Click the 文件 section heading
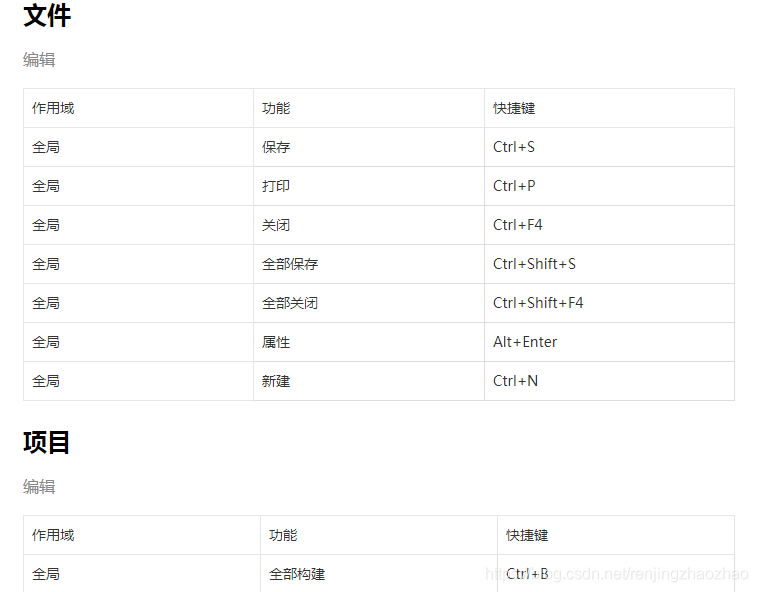The width and height of the screenshot is (758, 592). coord(47,15)
